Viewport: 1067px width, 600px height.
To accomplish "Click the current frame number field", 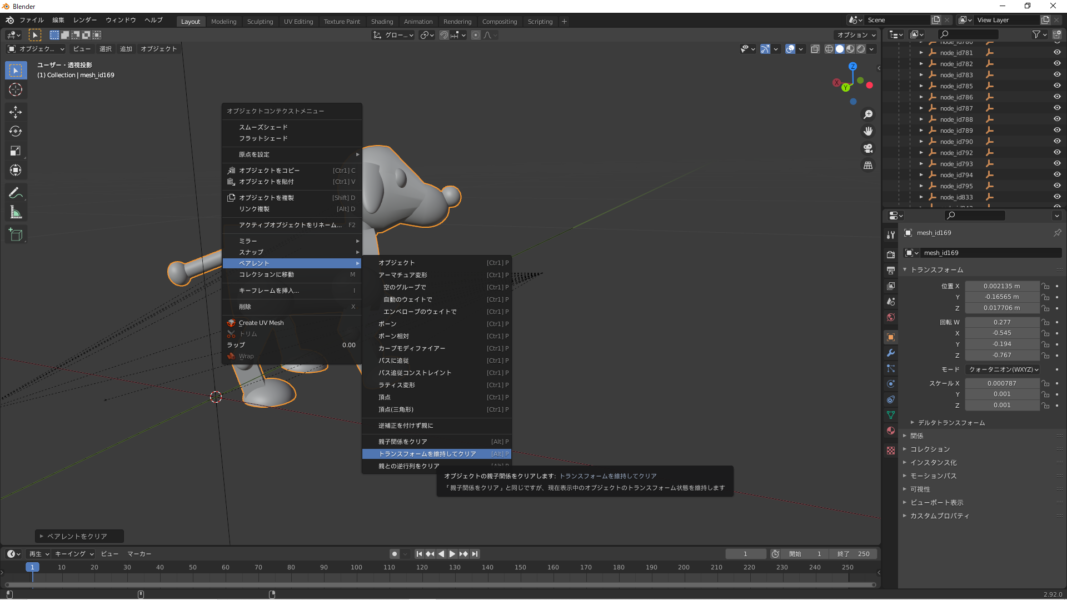I will (x=746, y=554).
